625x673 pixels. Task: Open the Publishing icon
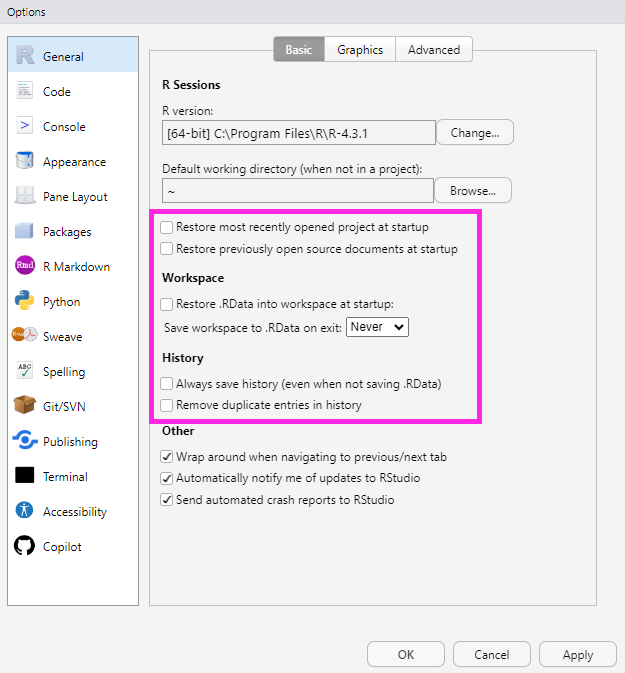tap(25, 440)
